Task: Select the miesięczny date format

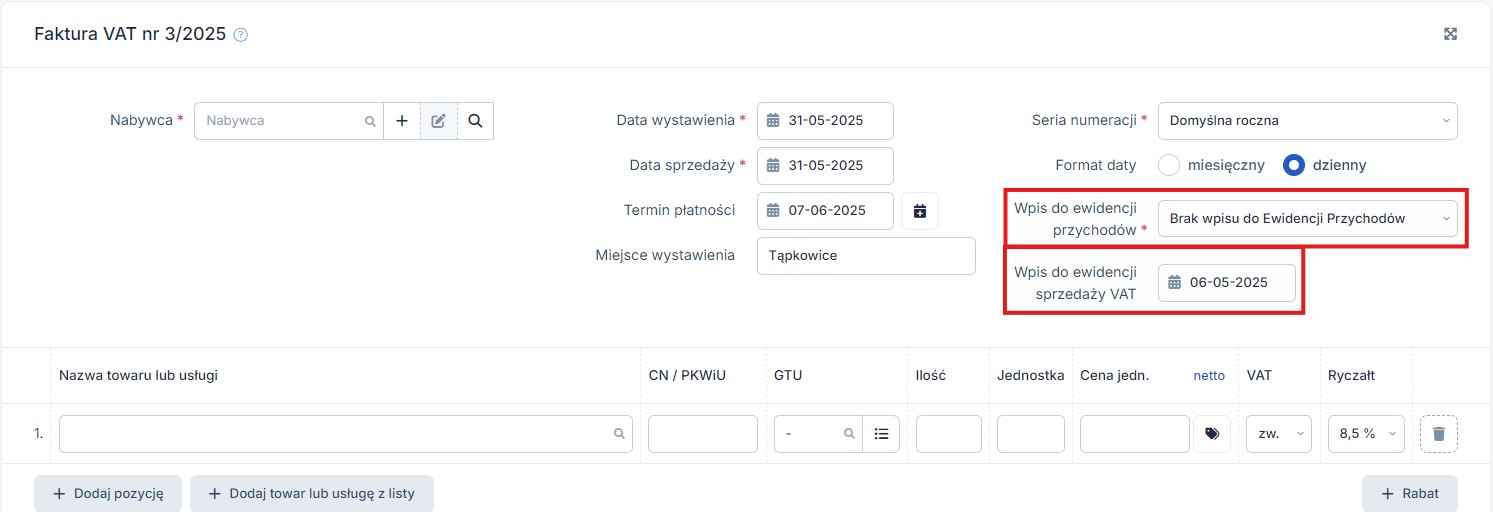Action: coord(1169,165)
